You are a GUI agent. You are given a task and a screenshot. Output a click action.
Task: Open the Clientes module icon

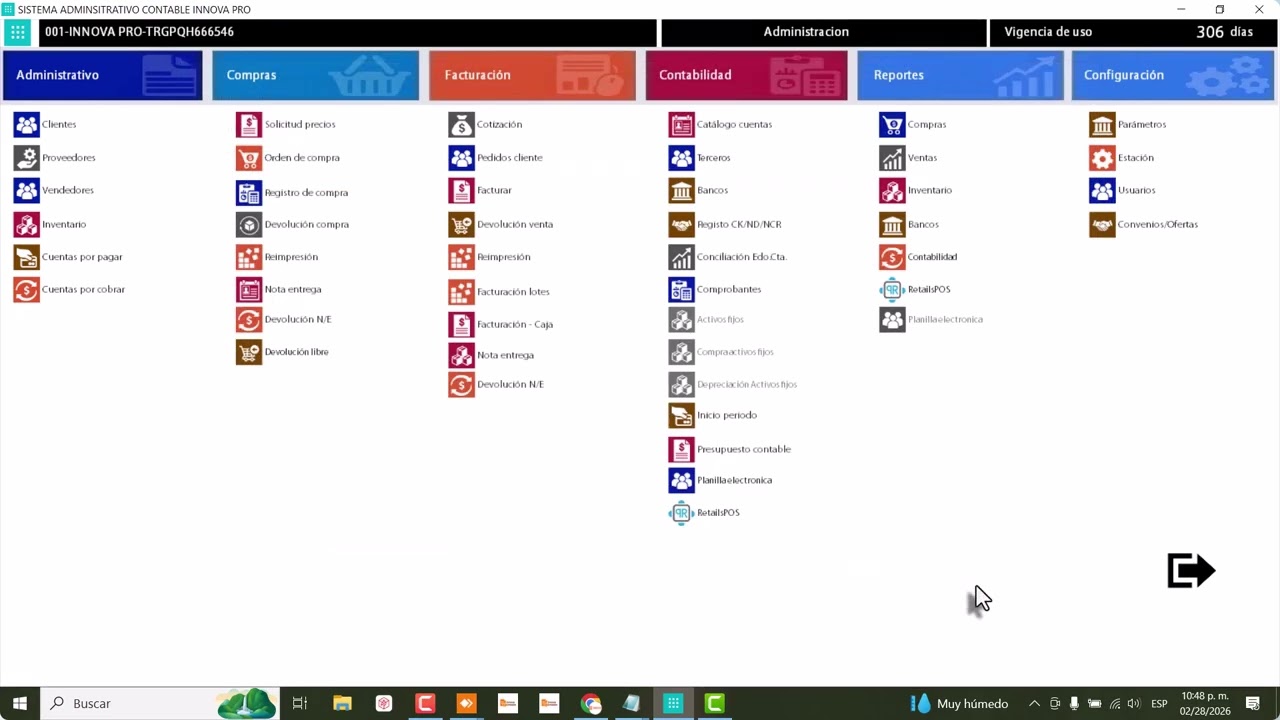click(x=27, y=125)
